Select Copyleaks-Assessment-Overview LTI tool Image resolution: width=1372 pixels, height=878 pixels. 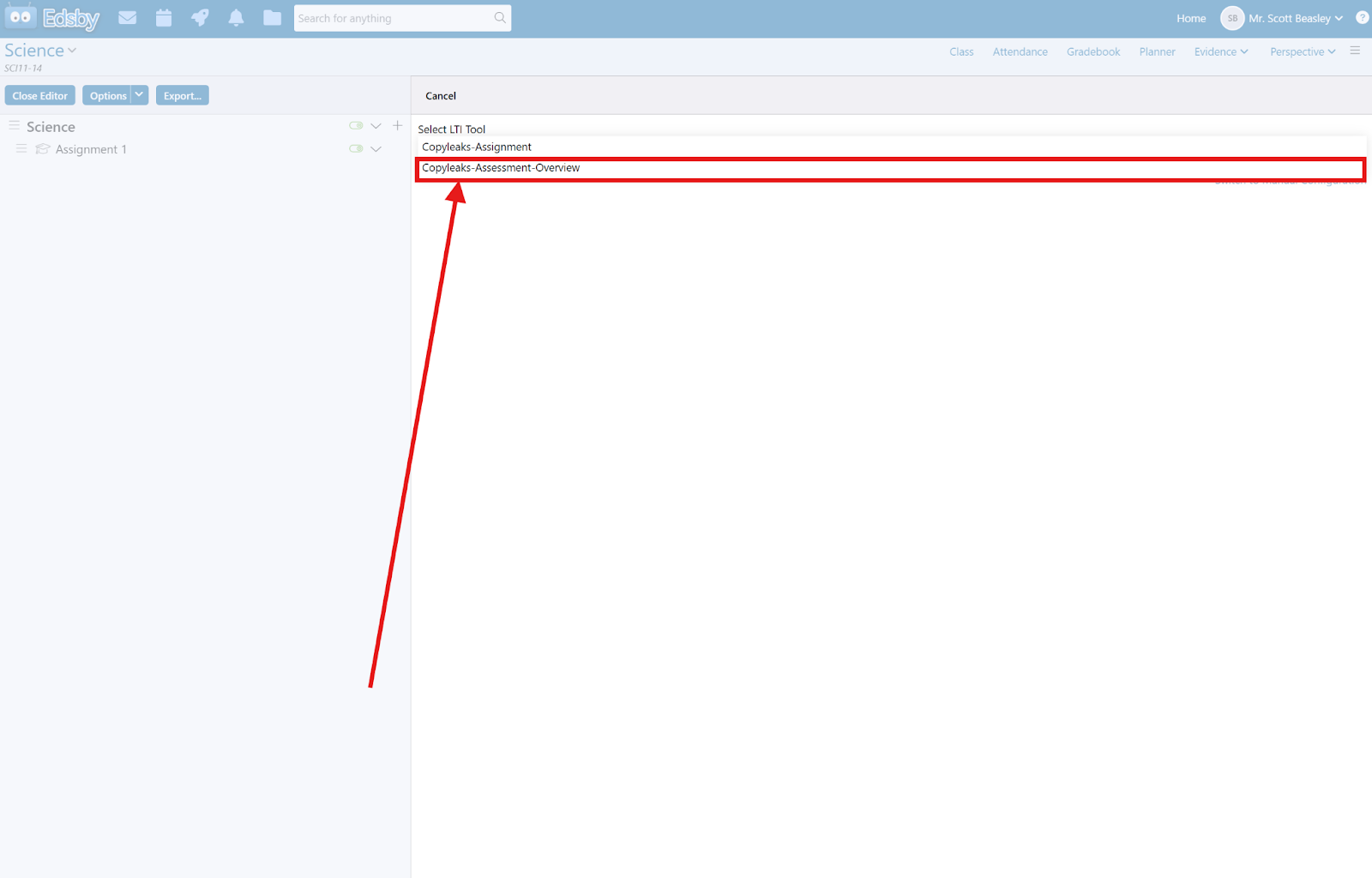[891, 169]
